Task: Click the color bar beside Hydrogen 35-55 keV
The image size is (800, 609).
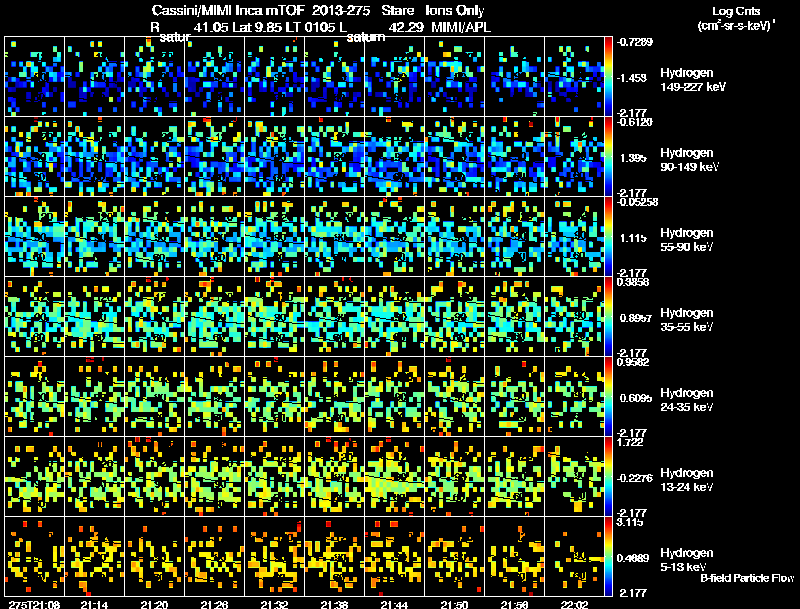Action: click(608, 317)
